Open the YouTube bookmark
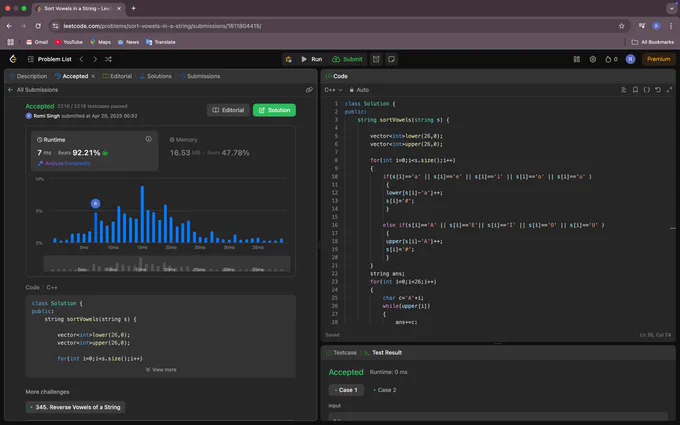The height and width of the screenshot is (425, 680). (69, 42)
